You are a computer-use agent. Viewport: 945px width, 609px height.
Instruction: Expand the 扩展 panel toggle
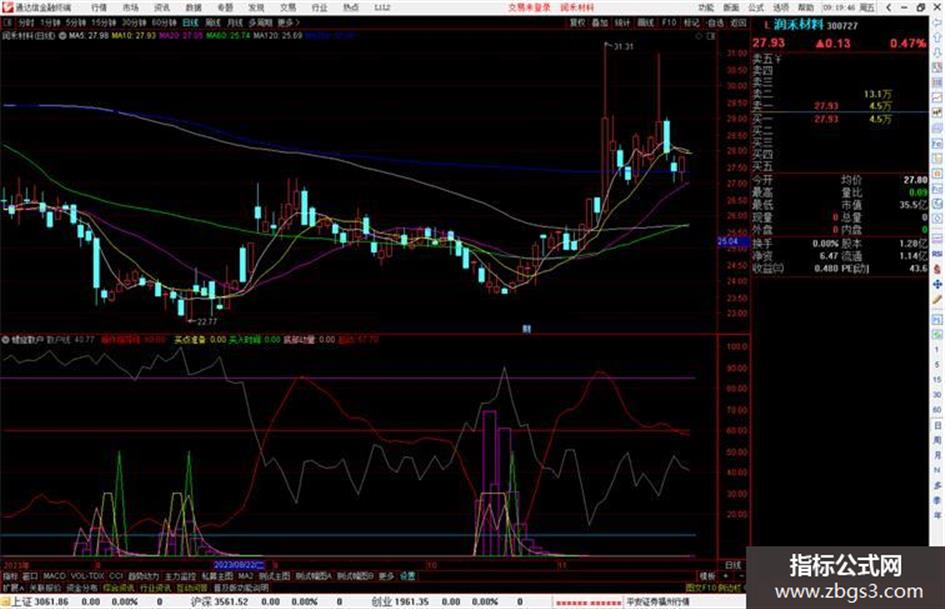[x=13, y=587]
